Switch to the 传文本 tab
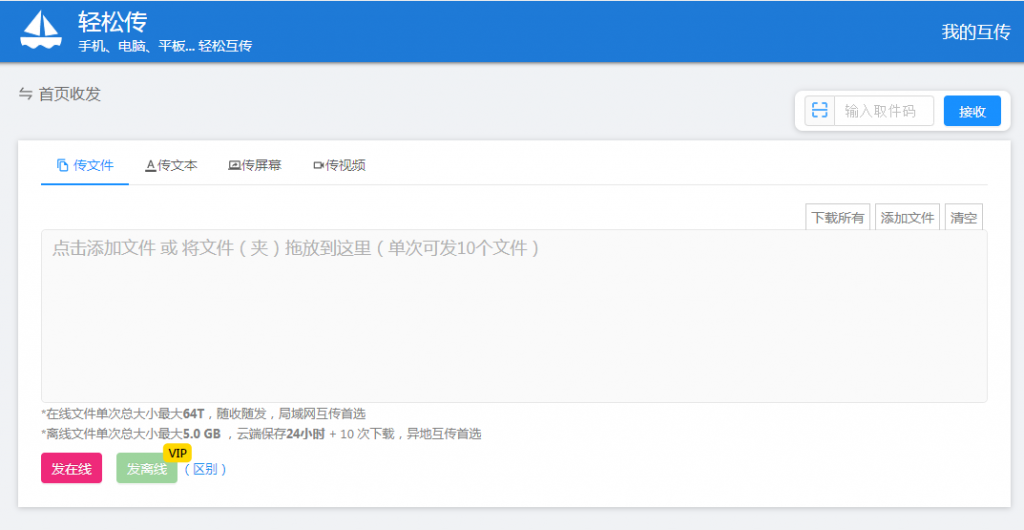The image size is (1024, 530). (171, 165)
